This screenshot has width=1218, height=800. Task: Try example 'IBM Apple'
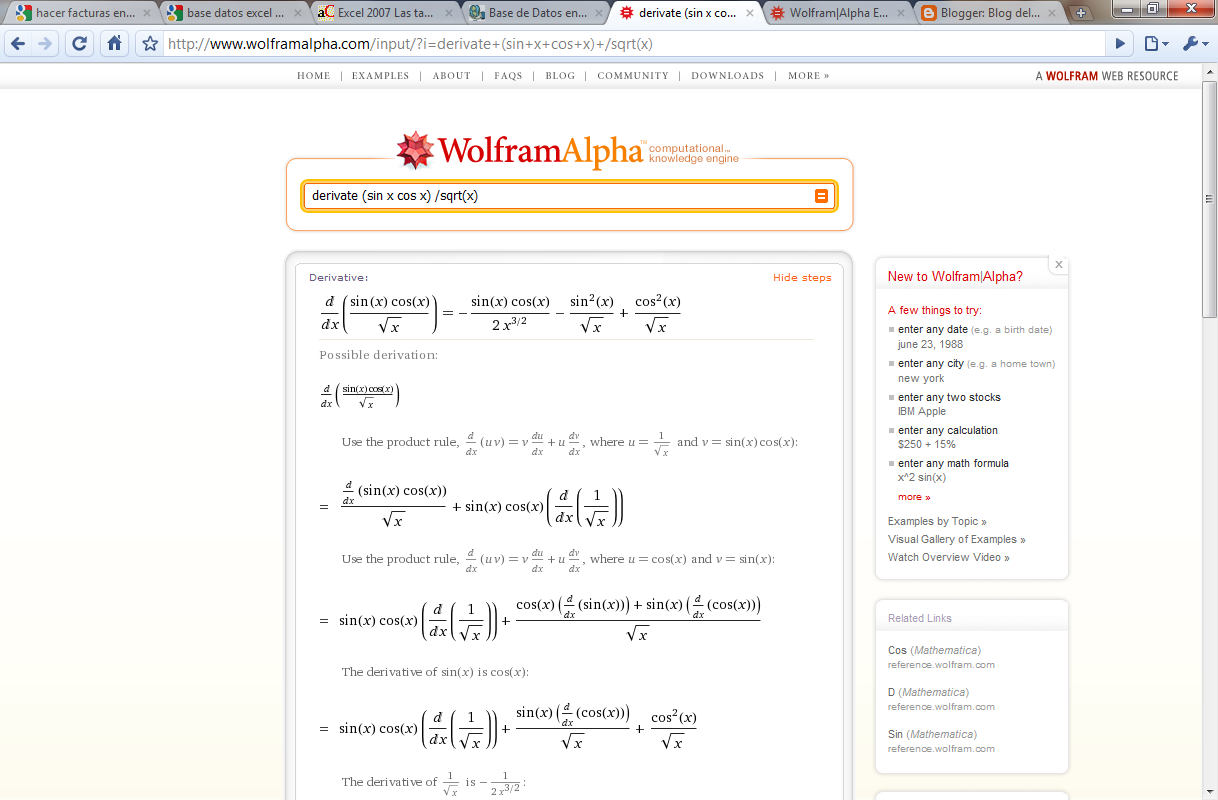click(x=922, y=411)
